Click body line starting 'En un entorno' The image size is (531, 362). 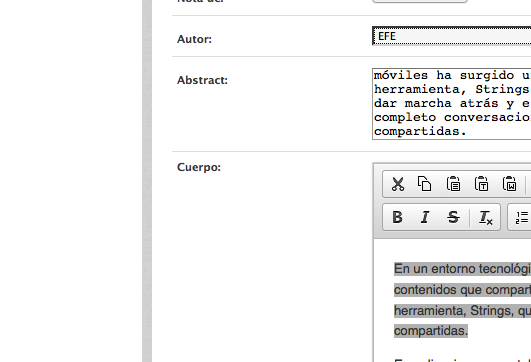tap(462, 269)
